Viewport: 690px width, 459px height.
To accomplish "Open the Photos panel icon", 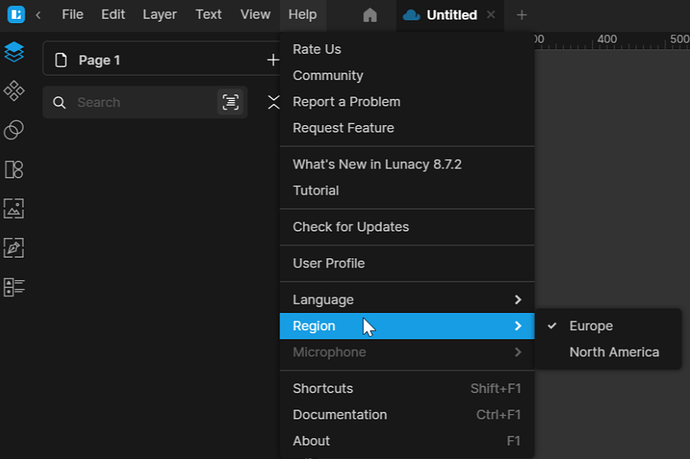I will coord(14,208).
